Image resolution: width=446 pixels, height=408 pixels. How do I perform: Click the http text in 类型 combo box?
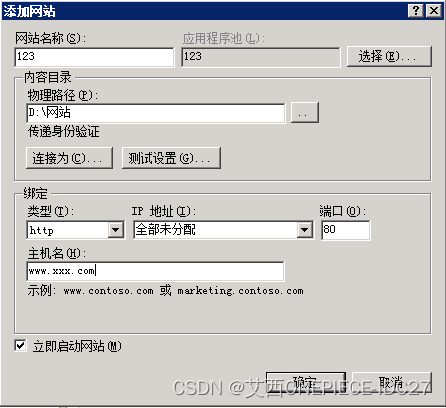41,230
